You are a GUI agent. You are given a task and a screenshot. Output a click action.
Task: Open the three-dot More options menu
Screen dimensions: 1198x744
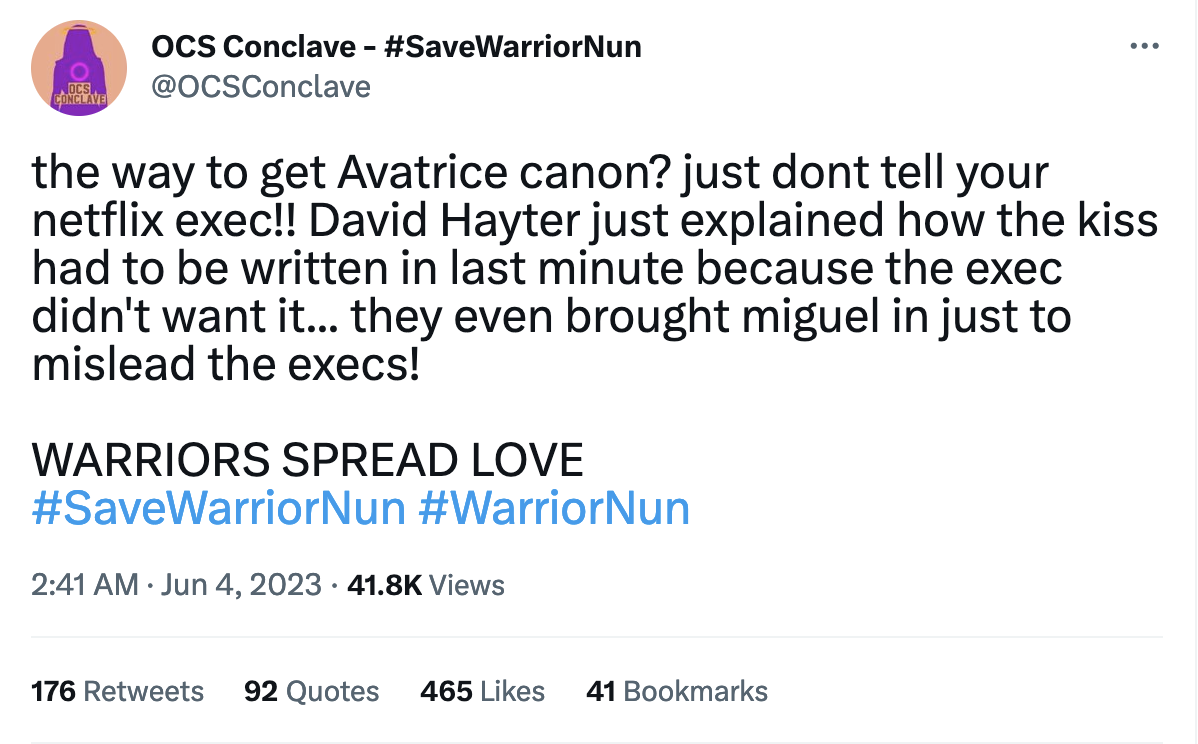(1144, 47)
